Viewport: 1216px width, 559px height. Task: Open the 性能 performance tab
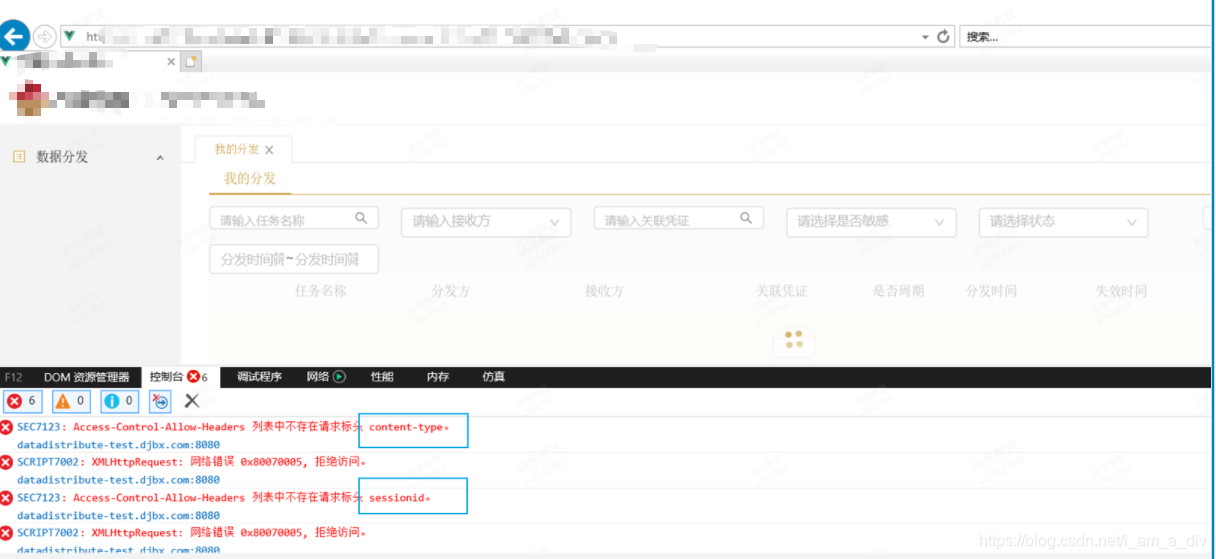pyautogui.click(x=382, y=377)
